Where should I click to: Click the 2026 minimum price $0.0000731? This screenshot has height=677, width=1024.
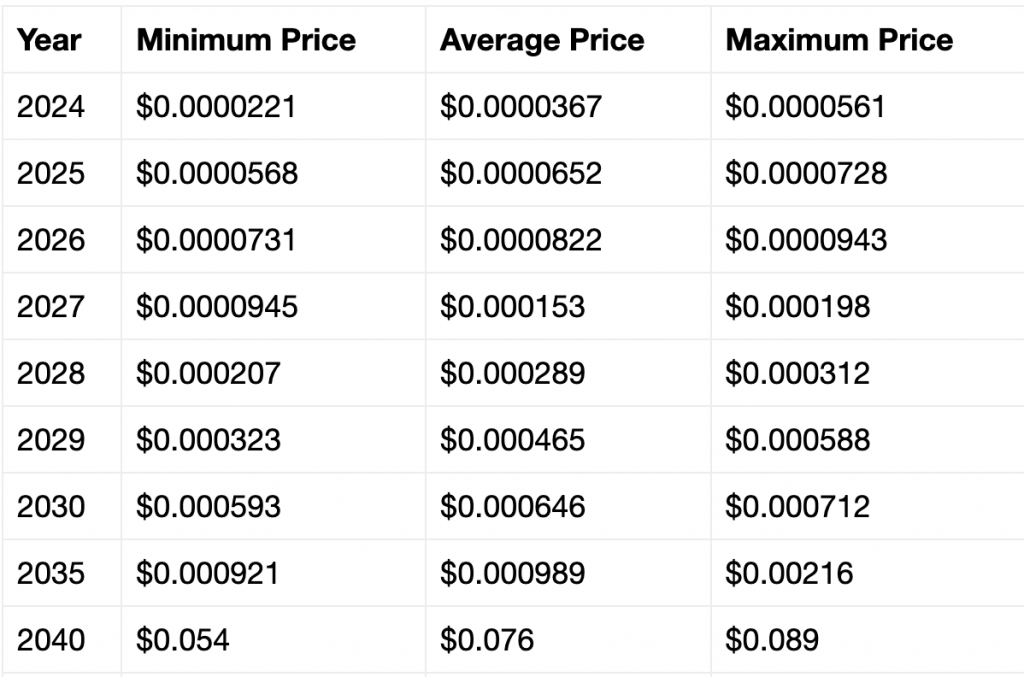coord(216,240)
